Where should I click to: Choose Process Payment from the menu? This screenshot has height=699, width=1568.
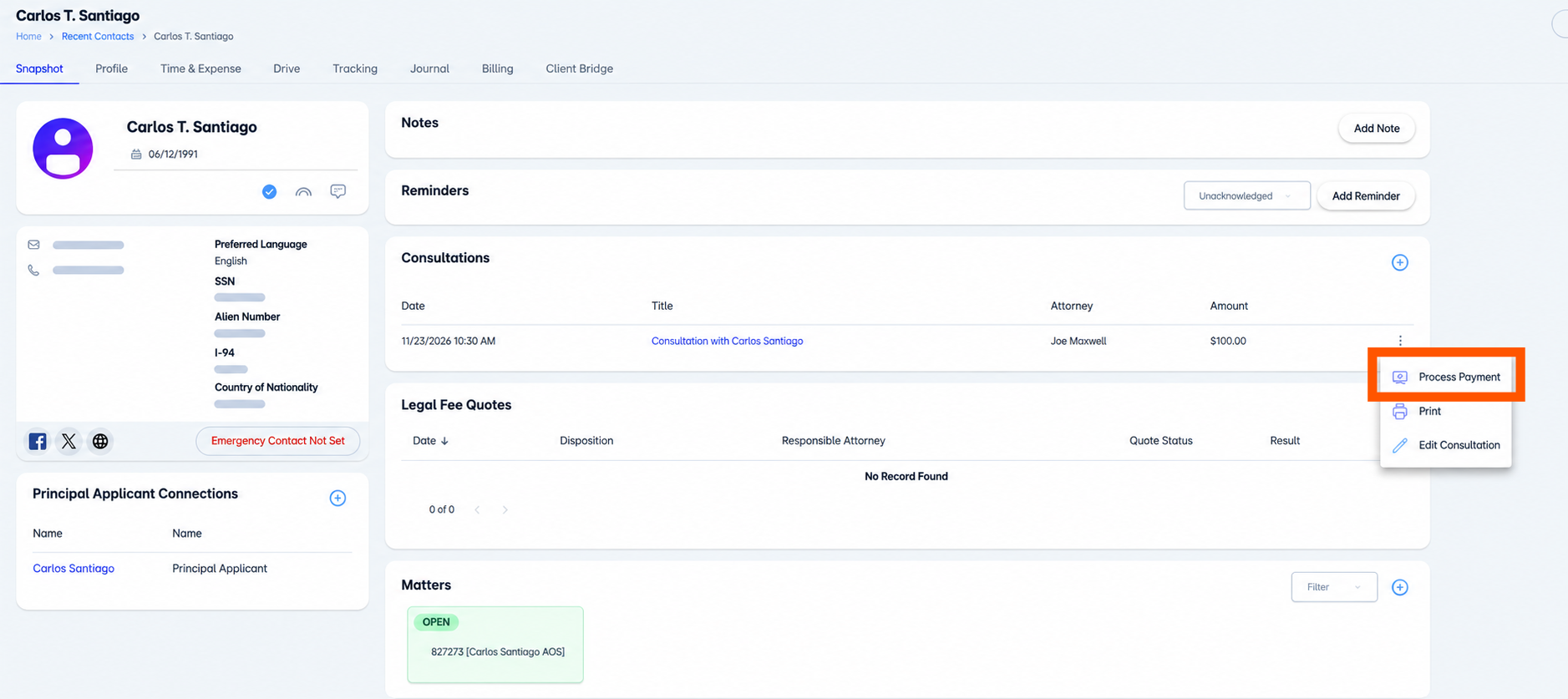coord(1446,377)
